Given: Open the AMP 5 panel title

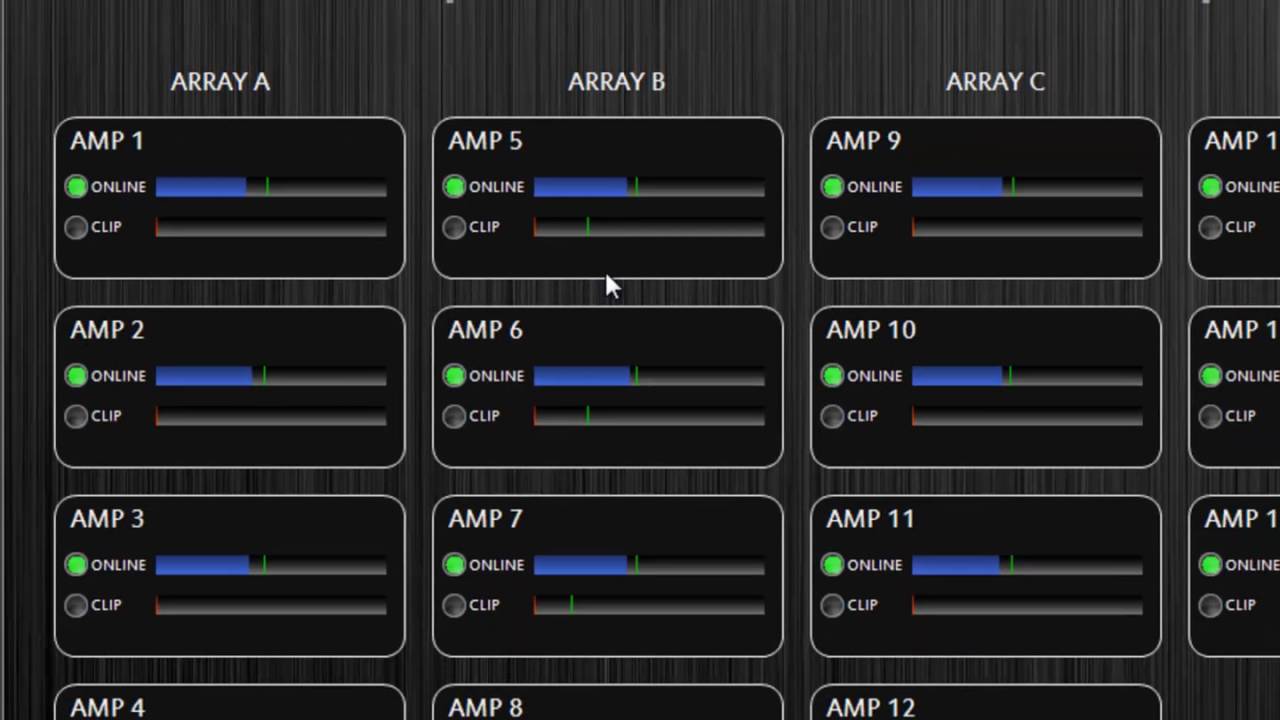Looking at the screenshot, I should [x=485, y=141].
